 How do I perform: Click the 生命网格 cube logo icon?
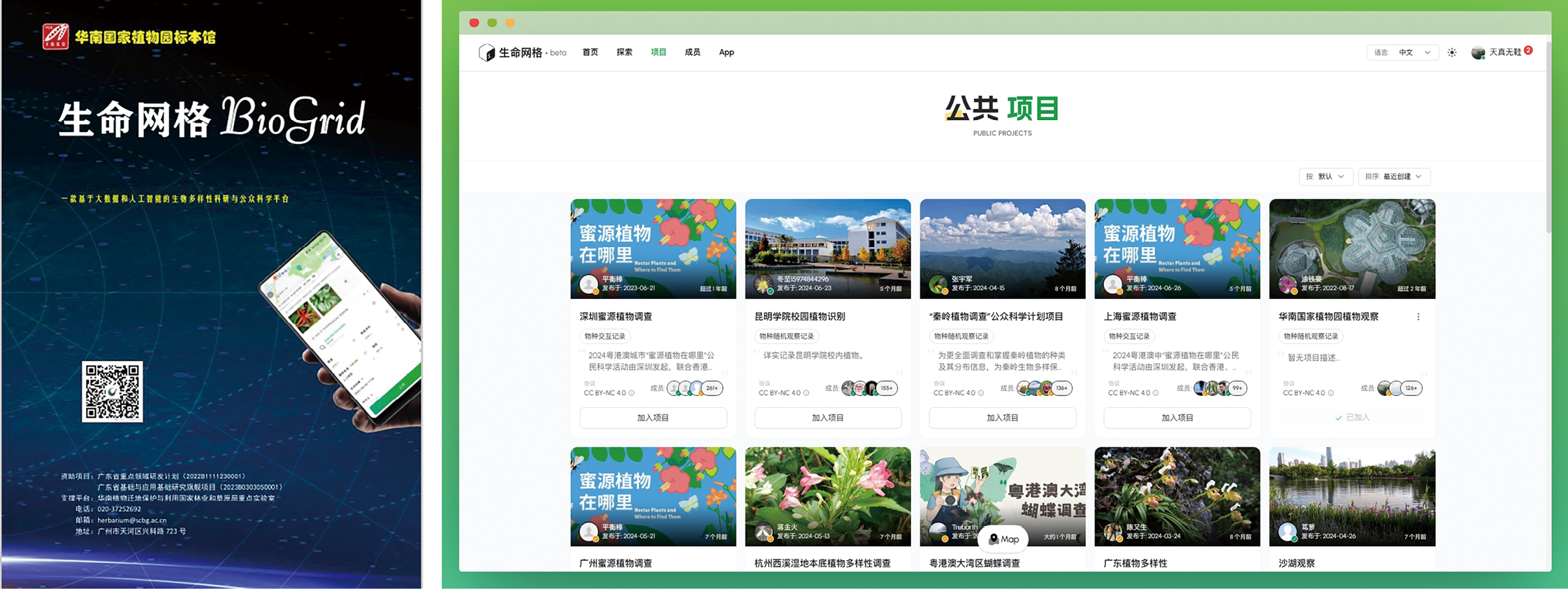click(x=486, y=53)
